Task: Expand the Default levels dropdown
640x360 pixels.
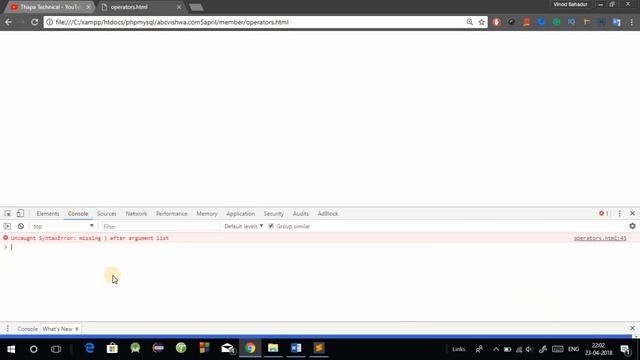Action: [244, 226]
